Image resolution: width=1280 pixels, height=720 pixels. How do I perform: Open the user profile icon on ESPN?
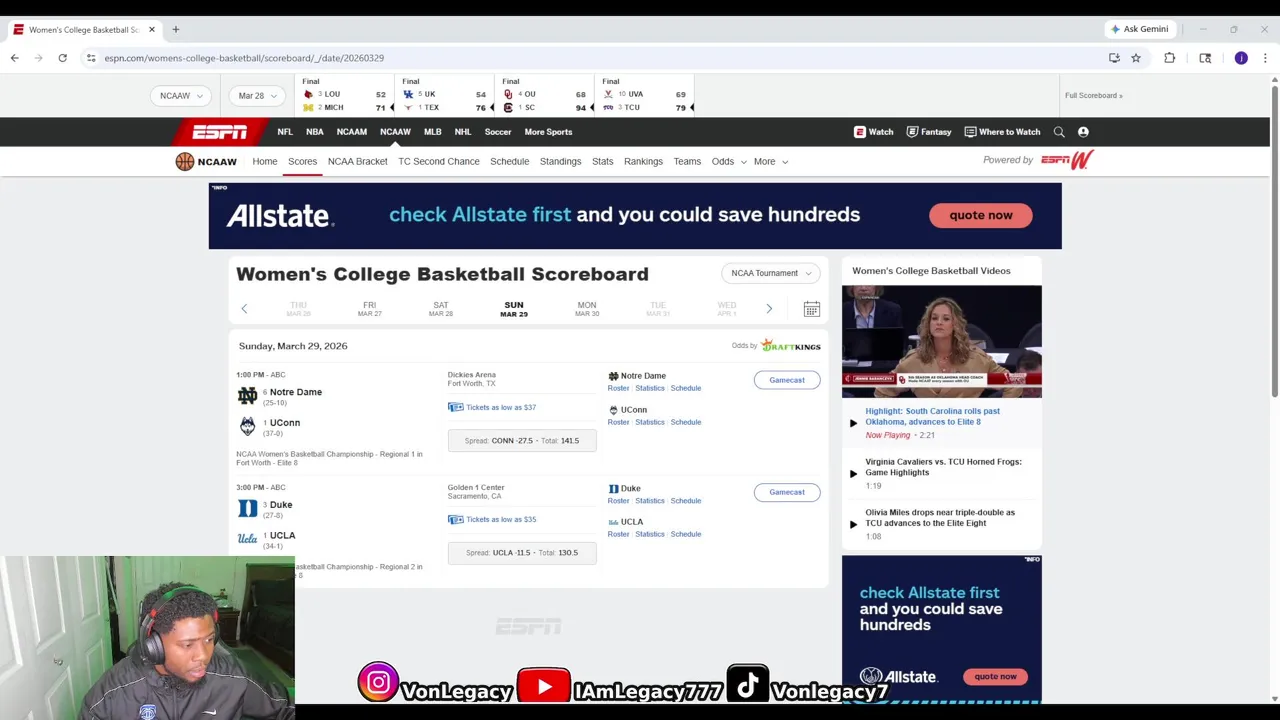click(x=1083, y=132)
